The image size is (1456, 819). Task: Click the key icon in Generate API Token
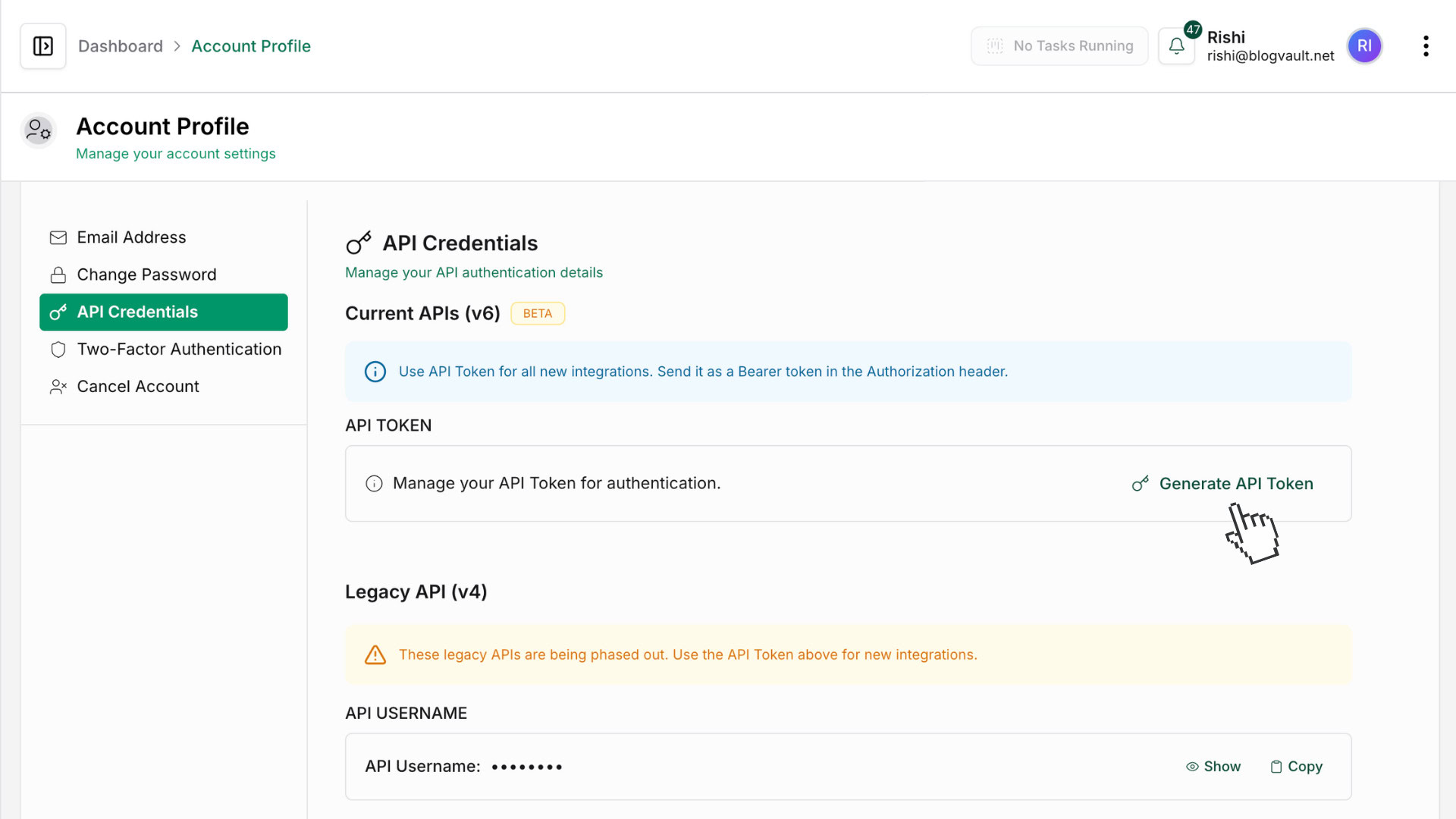pyautogui.click(x=1141, y=484)
